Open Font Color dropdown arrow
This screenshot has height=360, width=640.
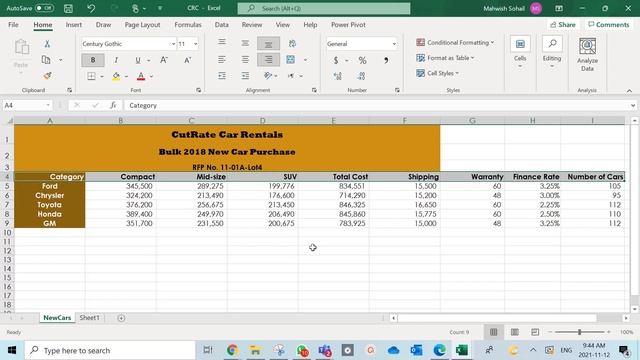pos(151,76)
